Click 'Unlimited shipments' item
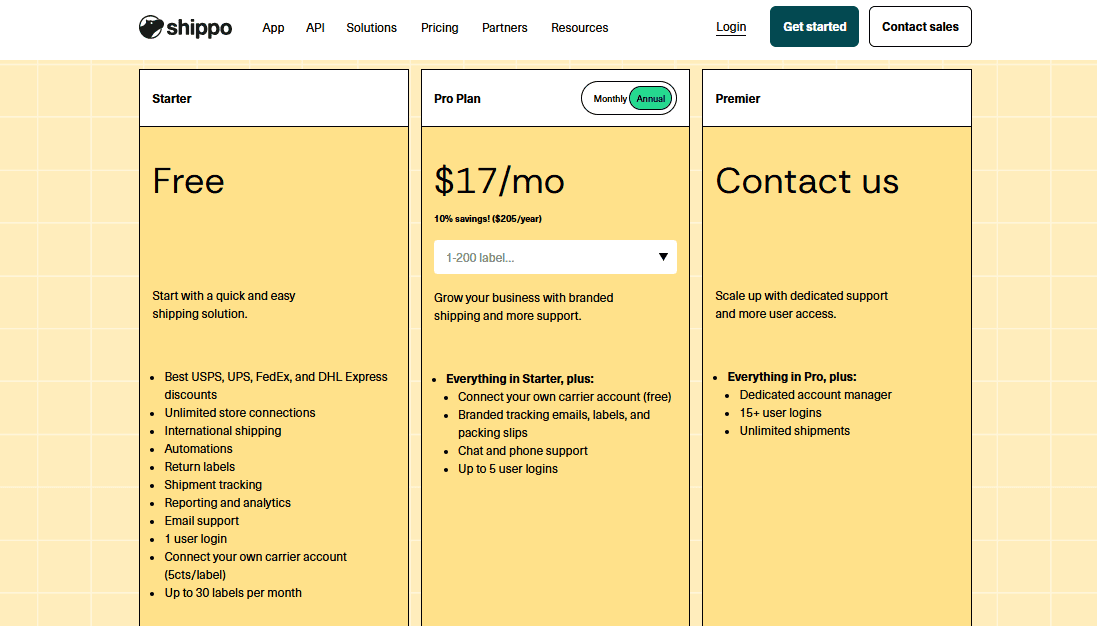 coord(795,431)
